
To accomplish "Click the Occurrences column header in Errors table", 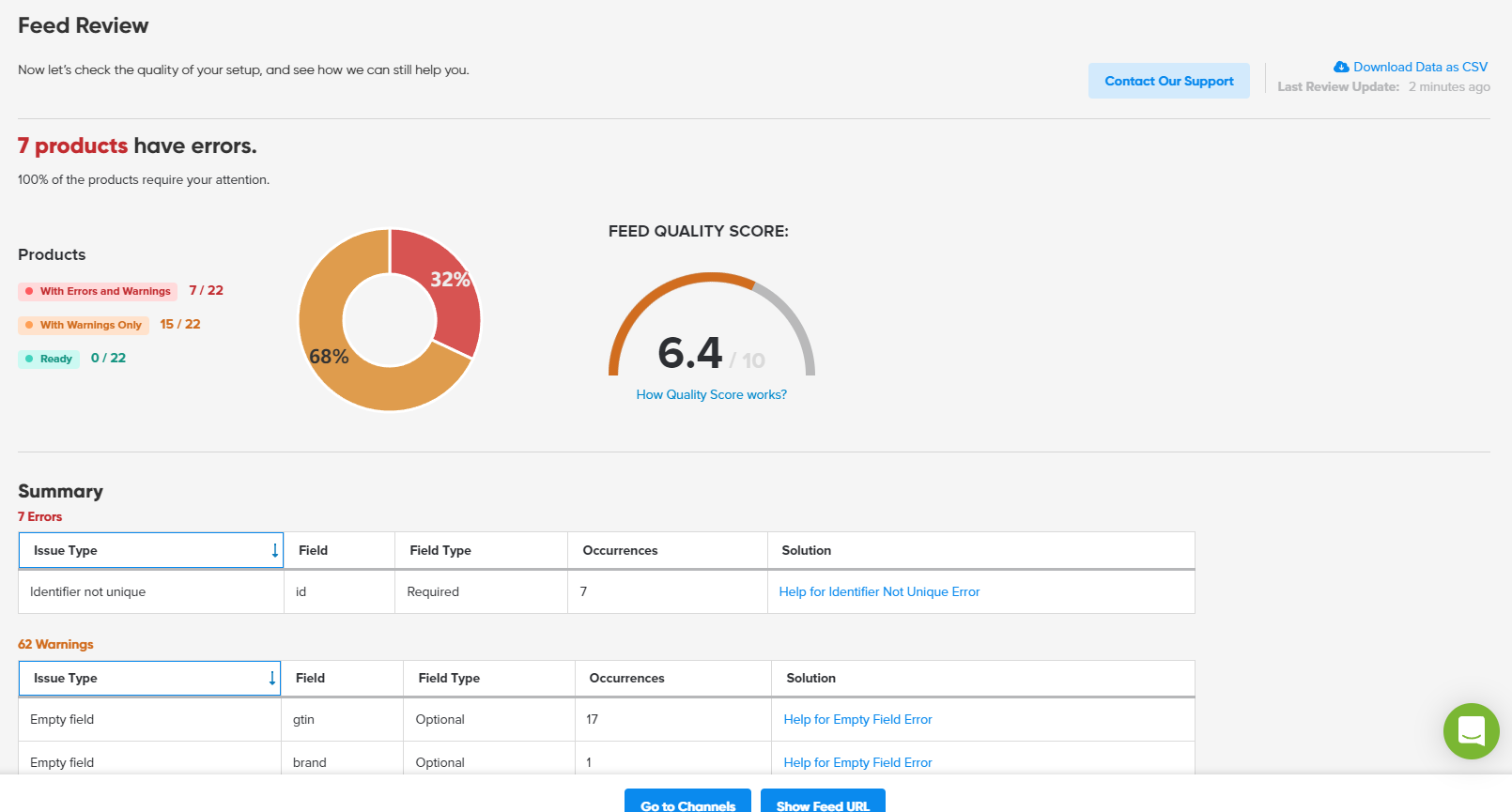I will [x=620, y=550].
